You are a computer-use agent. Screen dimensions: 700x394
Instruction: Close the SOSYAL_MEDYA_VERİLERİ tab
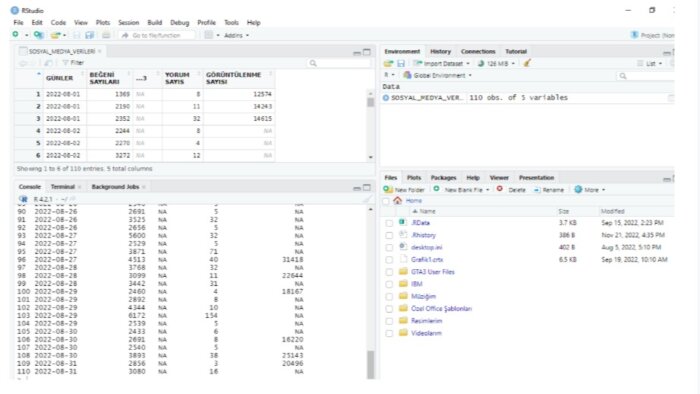pos(100,51)
